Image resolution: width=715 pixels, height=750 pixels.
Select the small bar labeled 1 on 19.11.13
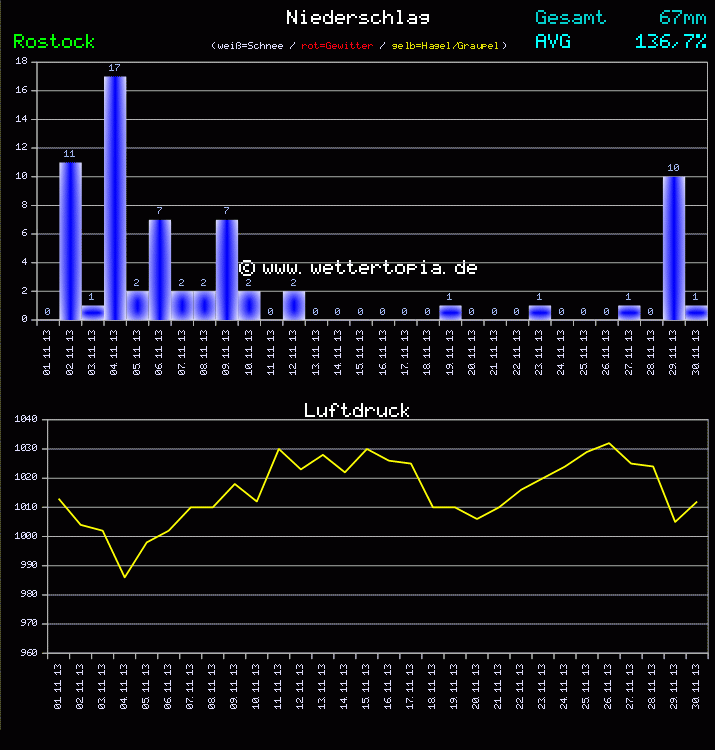coord(451,312)
